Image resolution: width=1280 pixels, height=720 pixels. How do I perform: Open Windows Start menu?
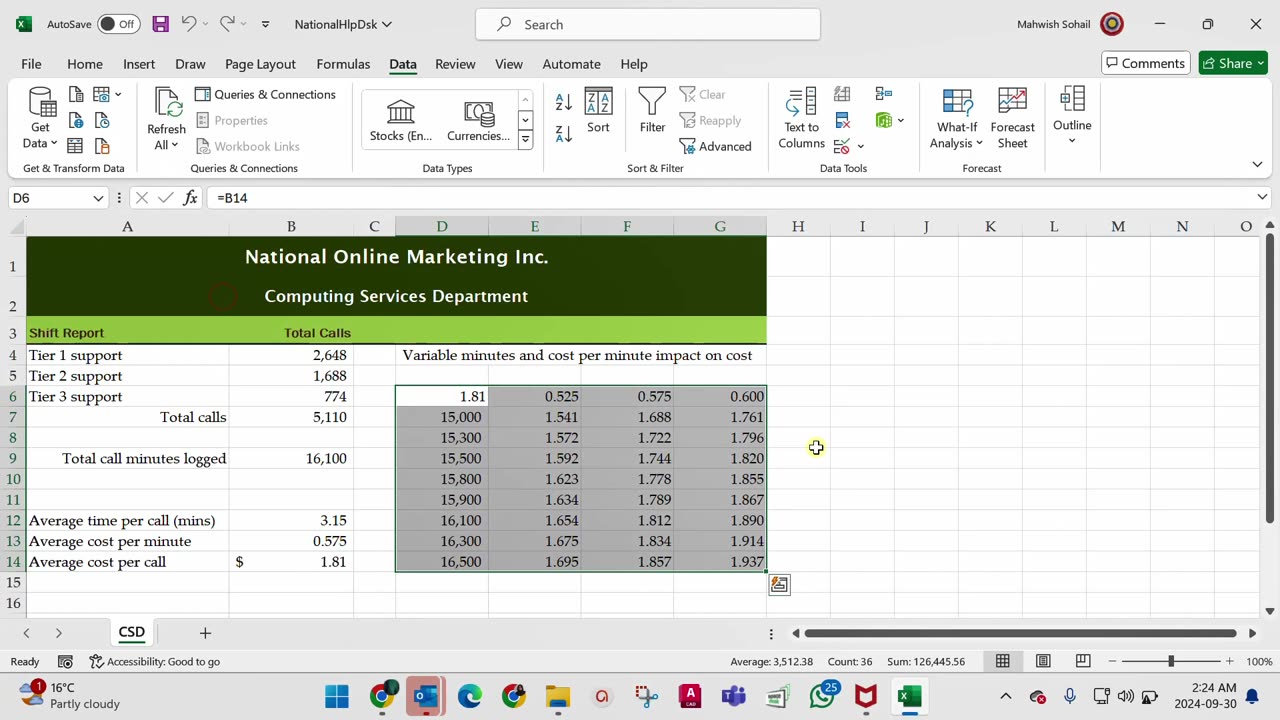click(x=337, y=696)
